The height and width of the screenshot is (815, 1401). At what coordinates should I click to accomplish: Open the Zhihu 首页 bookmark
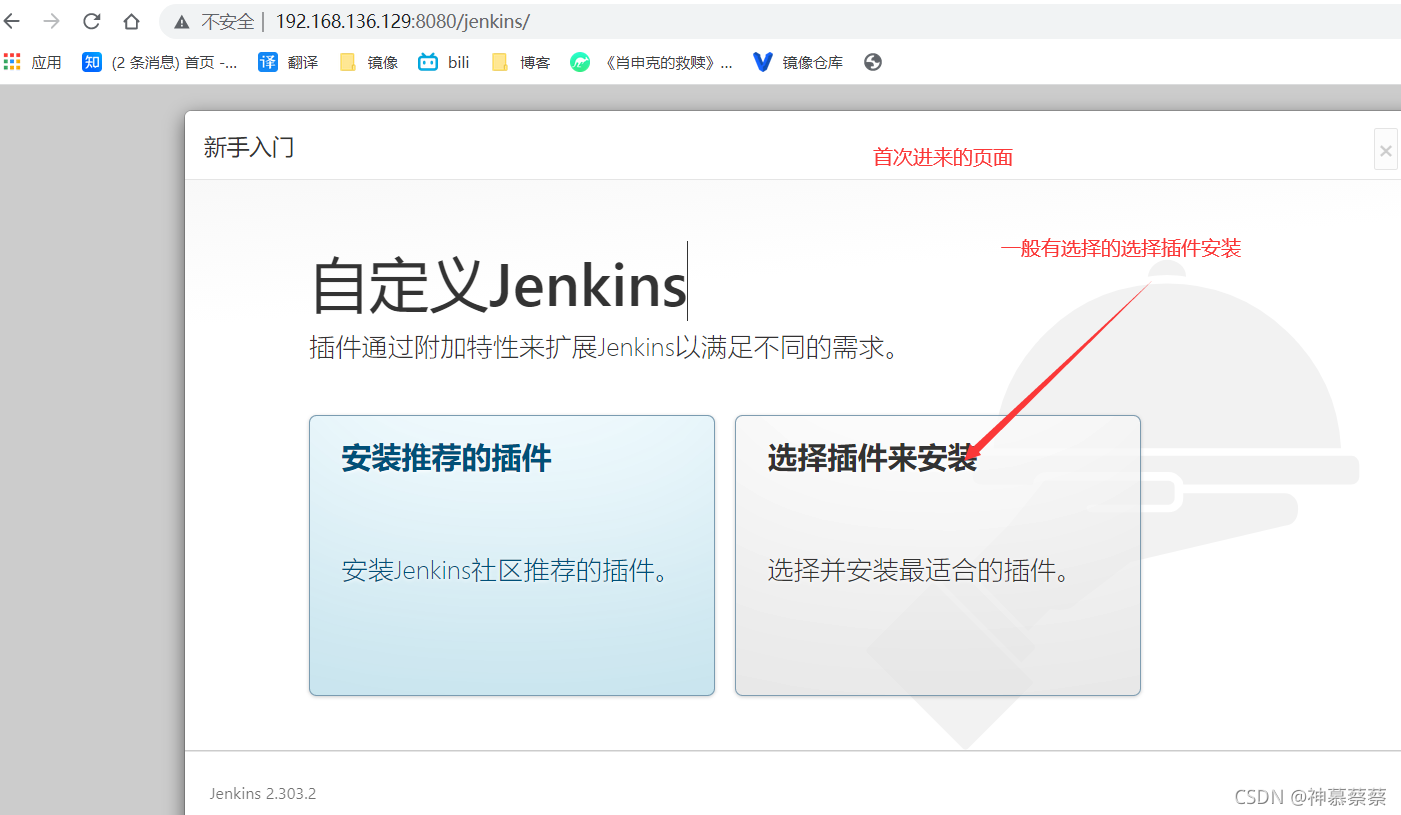160,62
